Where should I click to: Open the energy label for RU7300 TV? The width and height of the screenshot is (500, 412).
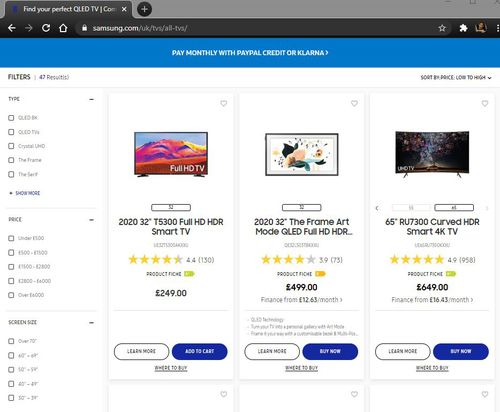(x=451, y=274)
